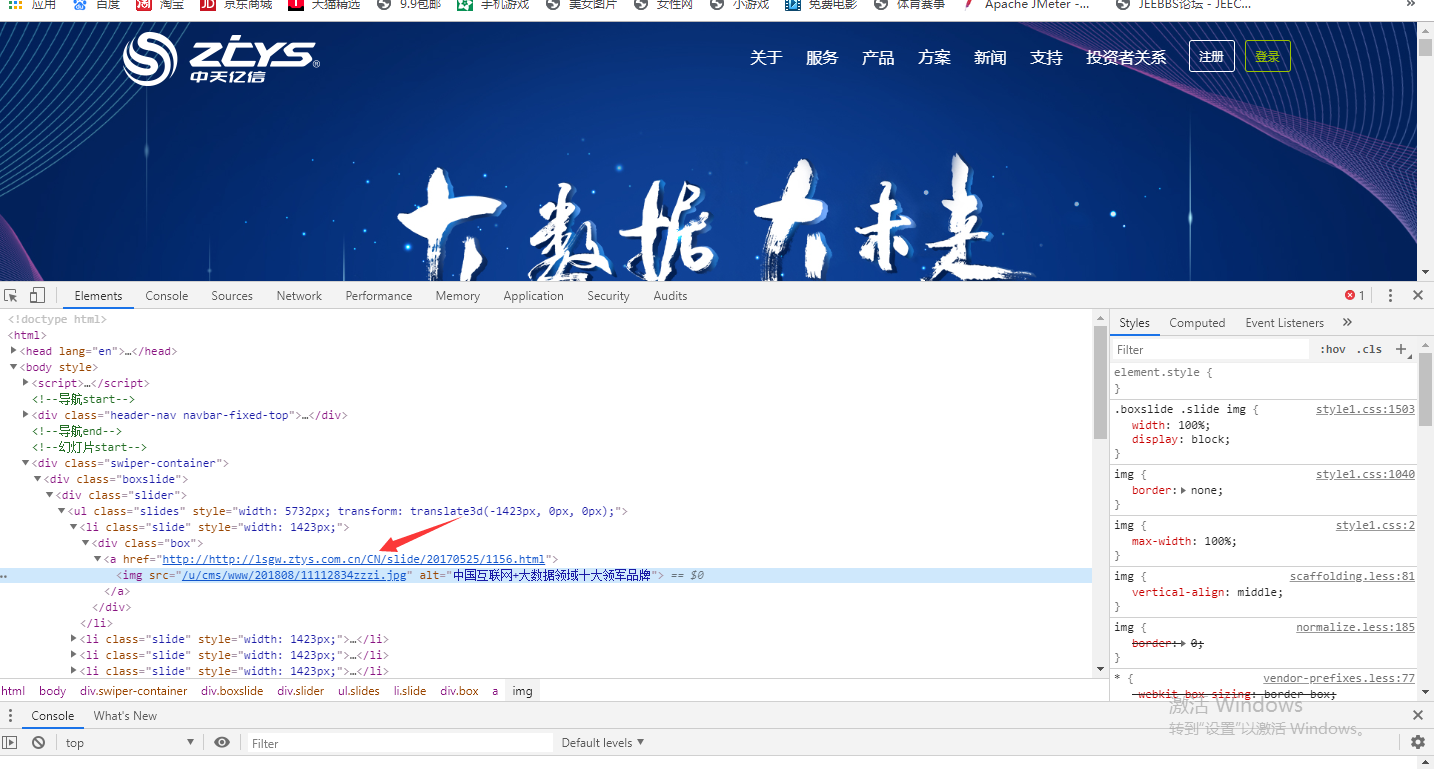Open the Memory tab

click(x=458, y=296)
